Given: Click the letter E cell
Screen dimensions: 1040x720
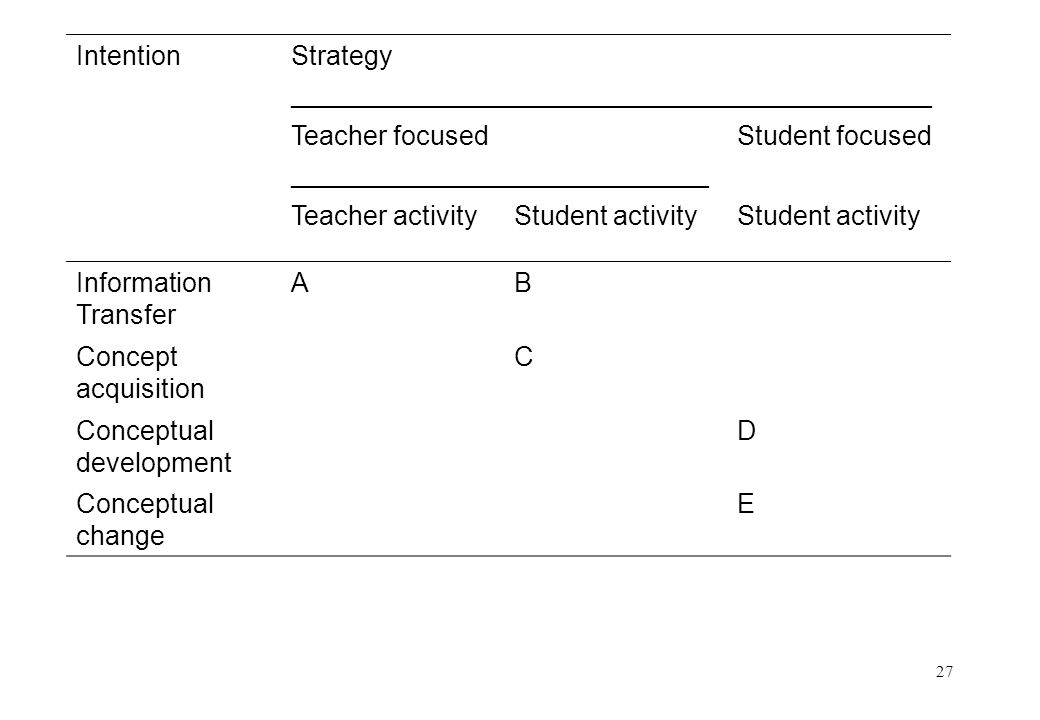Looking at the screenshot, I should pyautogui.click(x=746, y=504).
